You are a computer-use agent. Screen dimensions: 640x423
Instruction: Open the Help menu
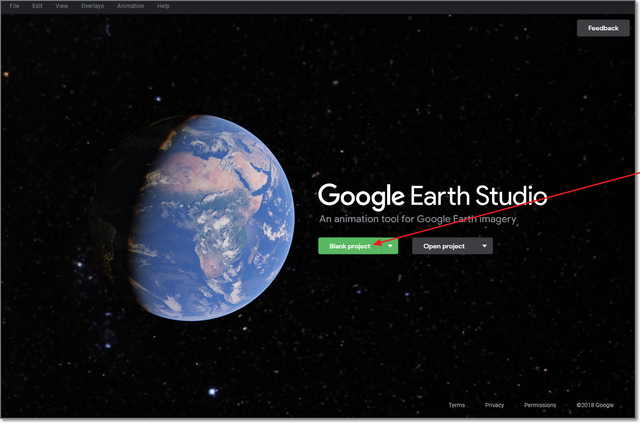click(163, 6)
